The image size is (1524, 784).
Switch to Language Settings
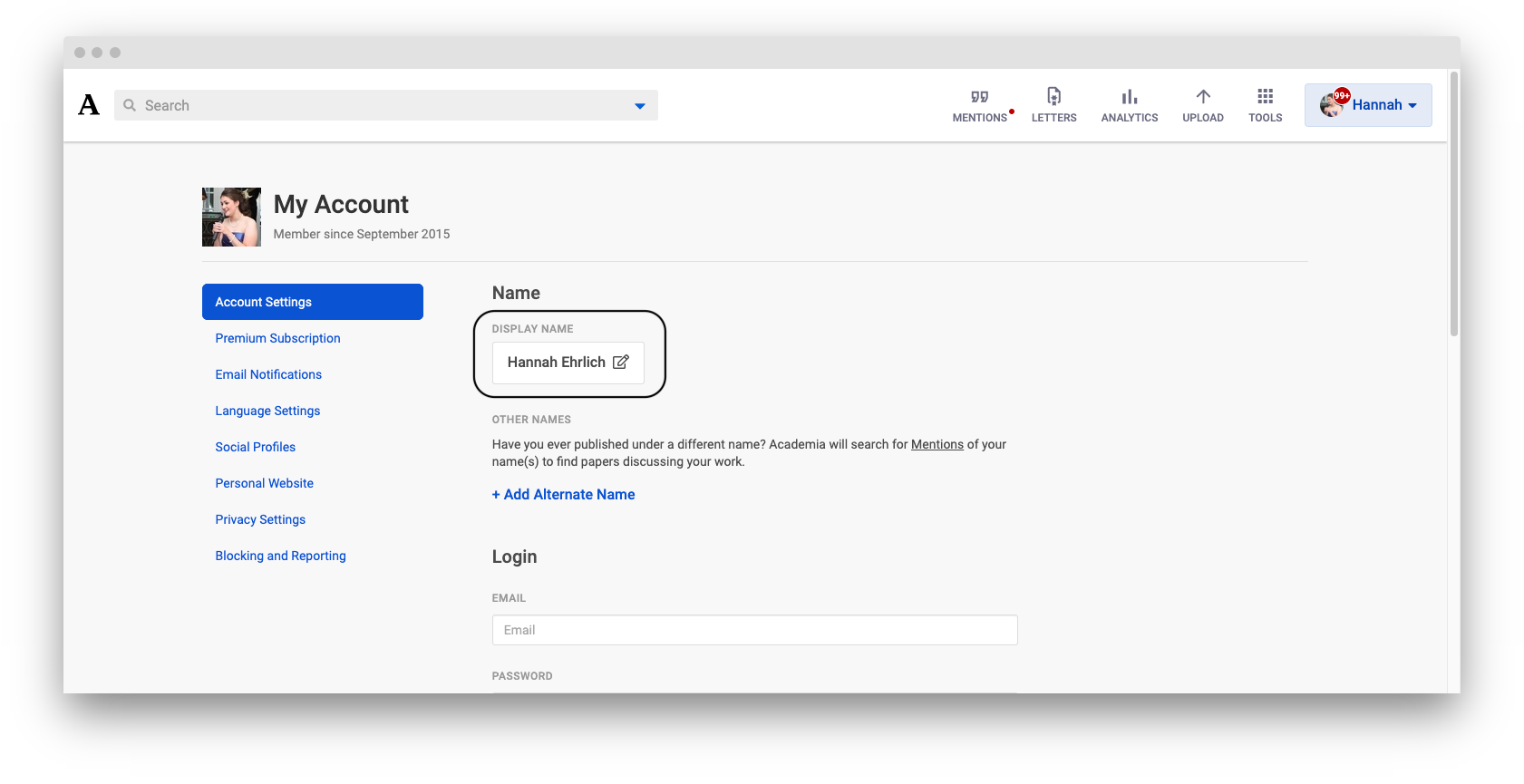pyautogui.click(x=267, y=411)
